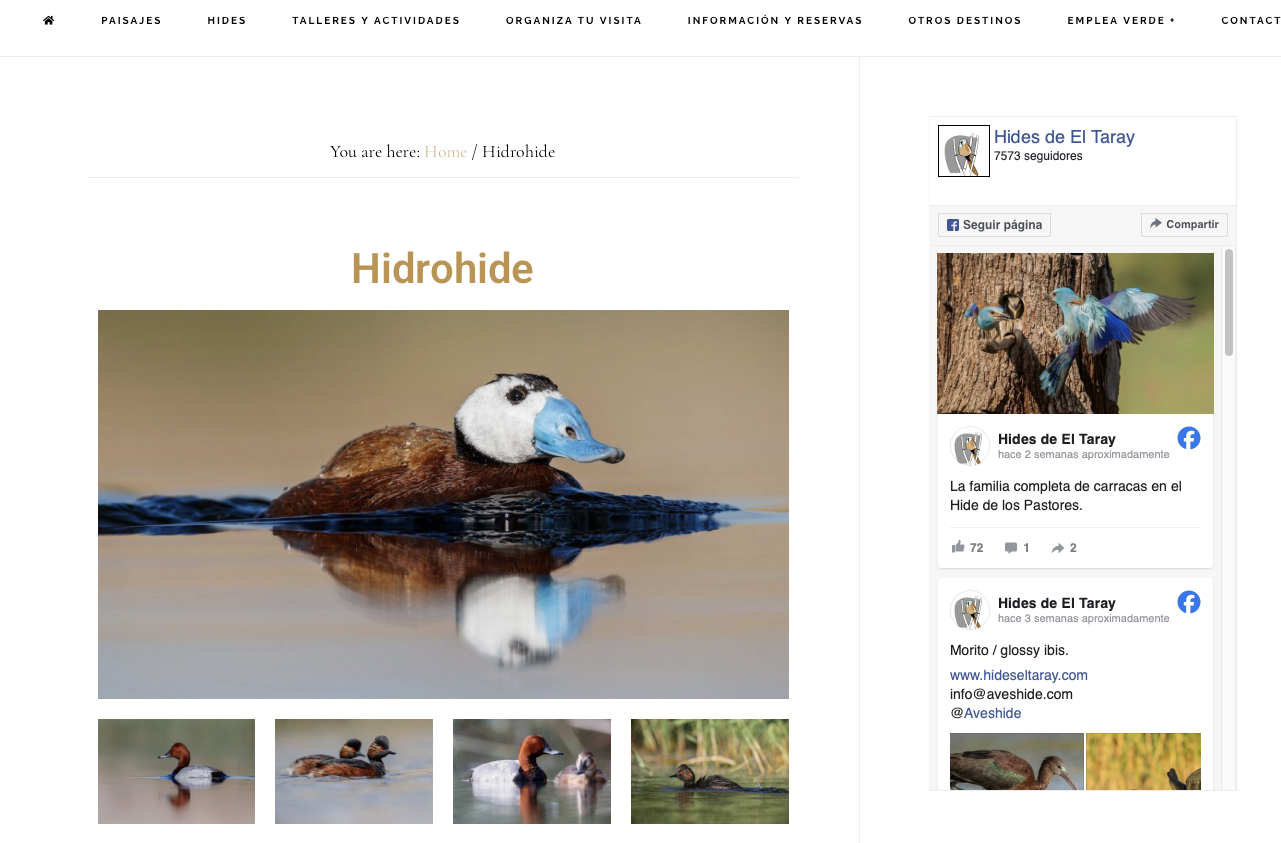Image resolution: width=1281 pixels, height=843 pixels.
Task: Click the Facebook feed scrollbar
Action: pyautogui.click(x=1229, y=302)
